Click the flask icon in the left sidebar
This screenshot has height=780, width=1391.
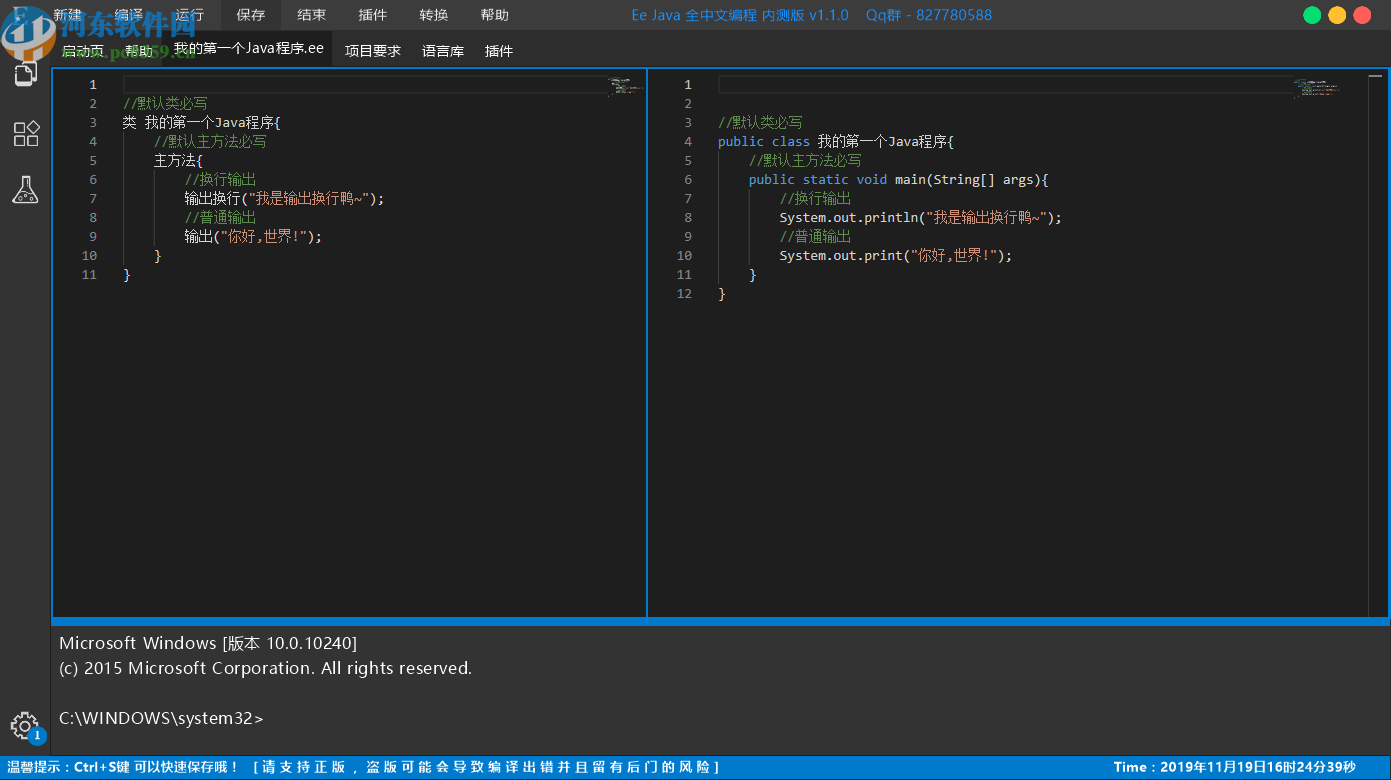pyautogui.click(x=25, y=190)
